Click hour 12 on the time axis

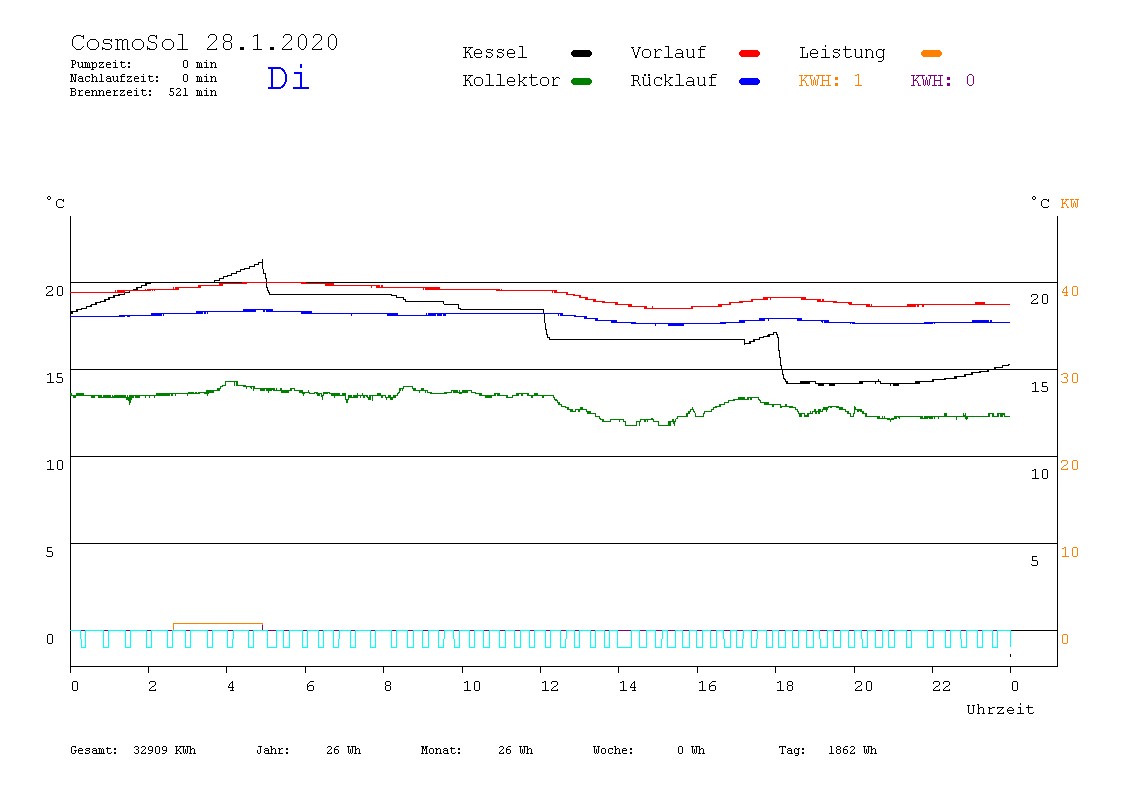click(549, 687)
